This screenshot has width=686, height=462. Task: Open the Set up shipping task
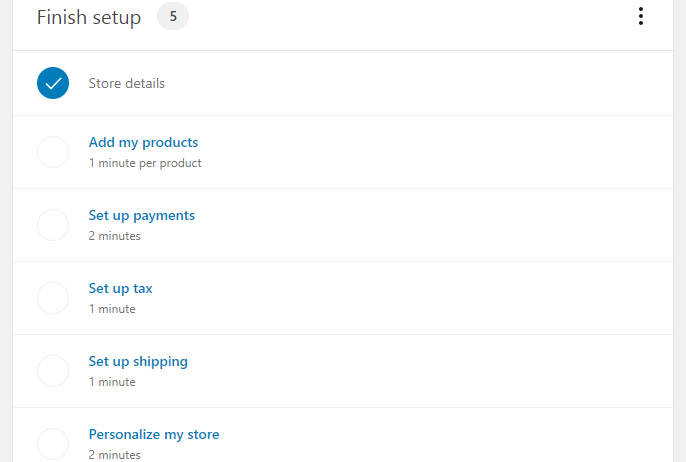138,362
